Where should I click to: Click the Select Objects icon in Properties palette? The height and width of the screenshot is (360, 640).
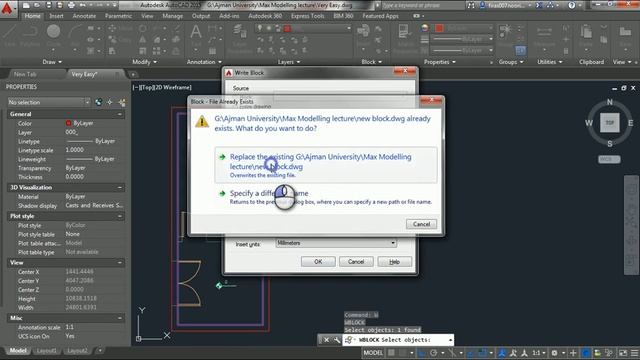[110, 102]
